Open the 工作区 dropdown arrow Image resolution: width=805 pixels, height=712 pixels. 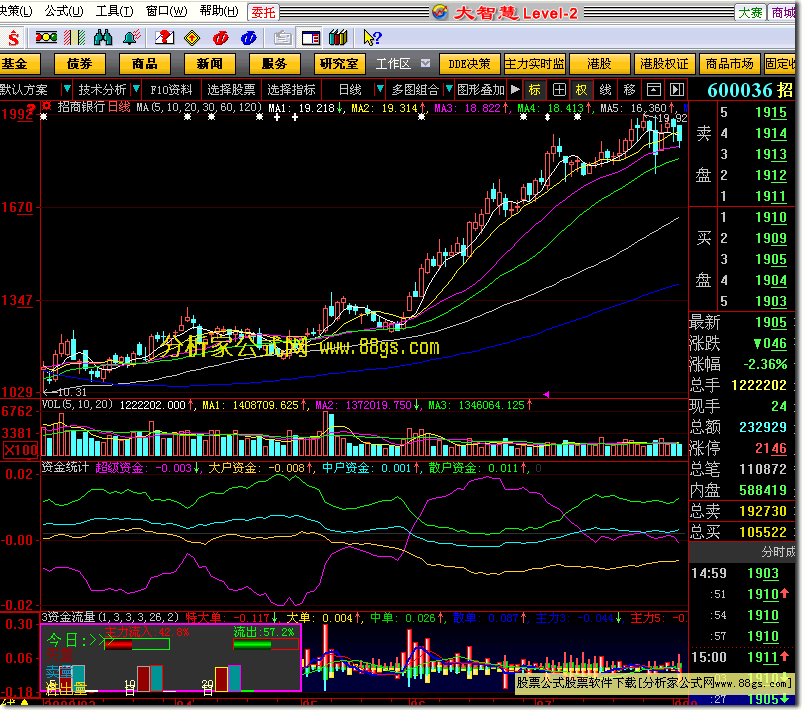(426, 64)
